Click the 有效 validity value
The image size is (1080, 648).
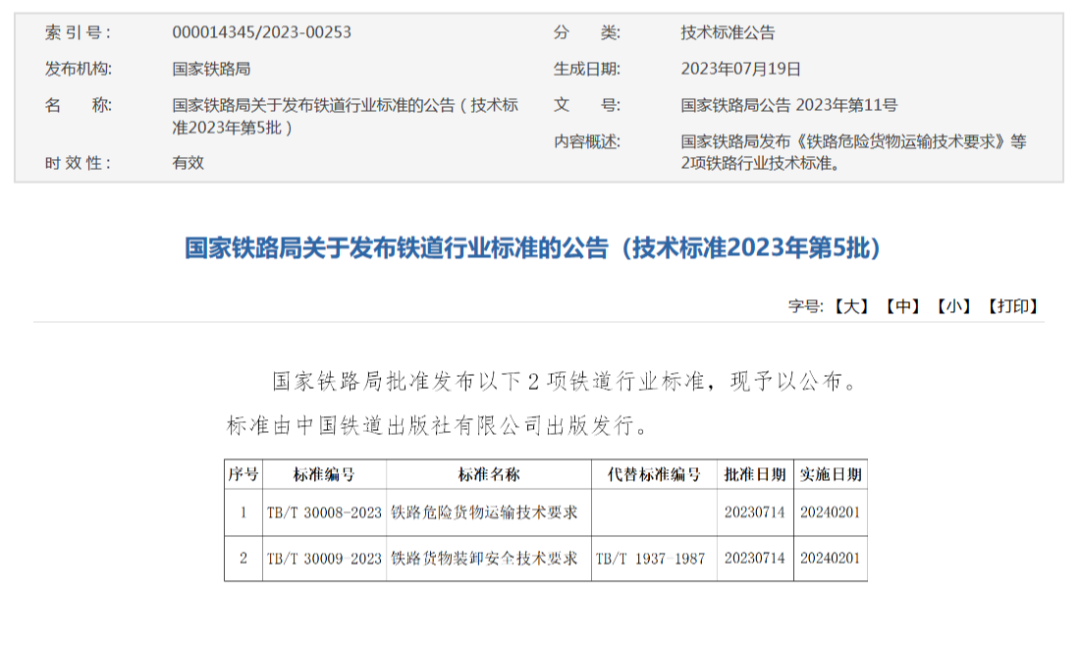click(188, 163)
